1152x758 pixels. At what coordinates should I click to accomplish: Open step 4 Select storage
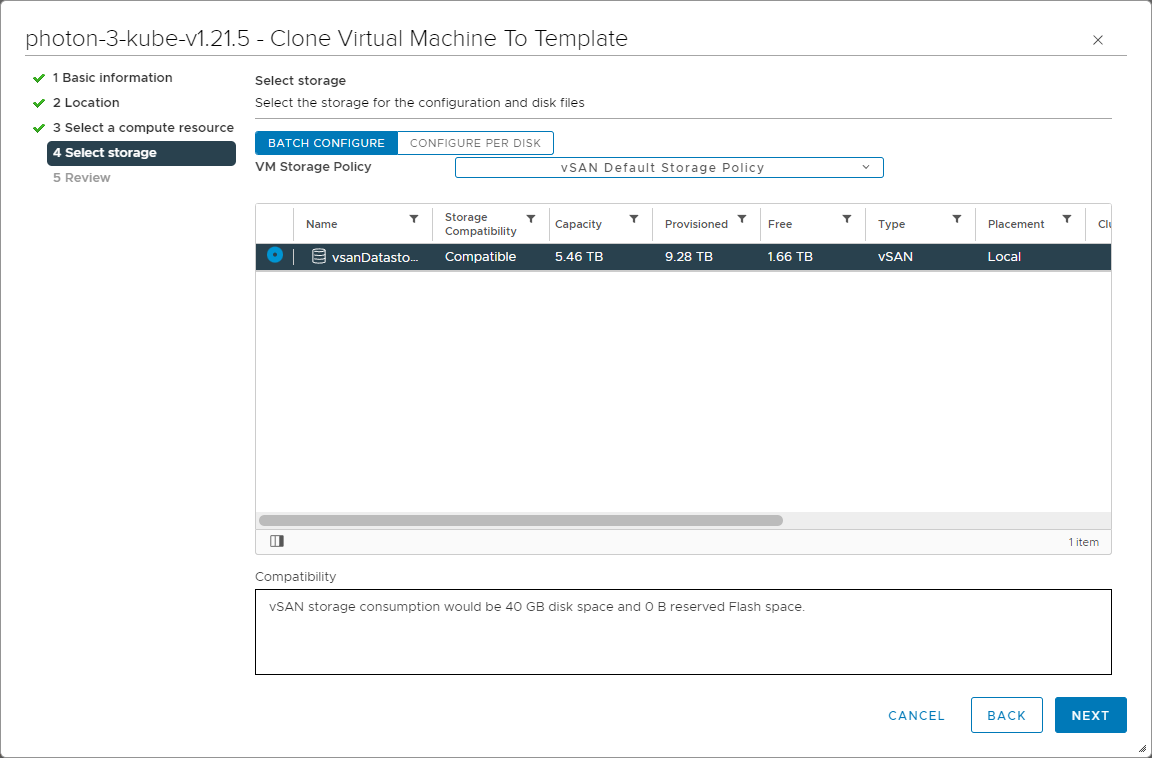click(141, 153)
